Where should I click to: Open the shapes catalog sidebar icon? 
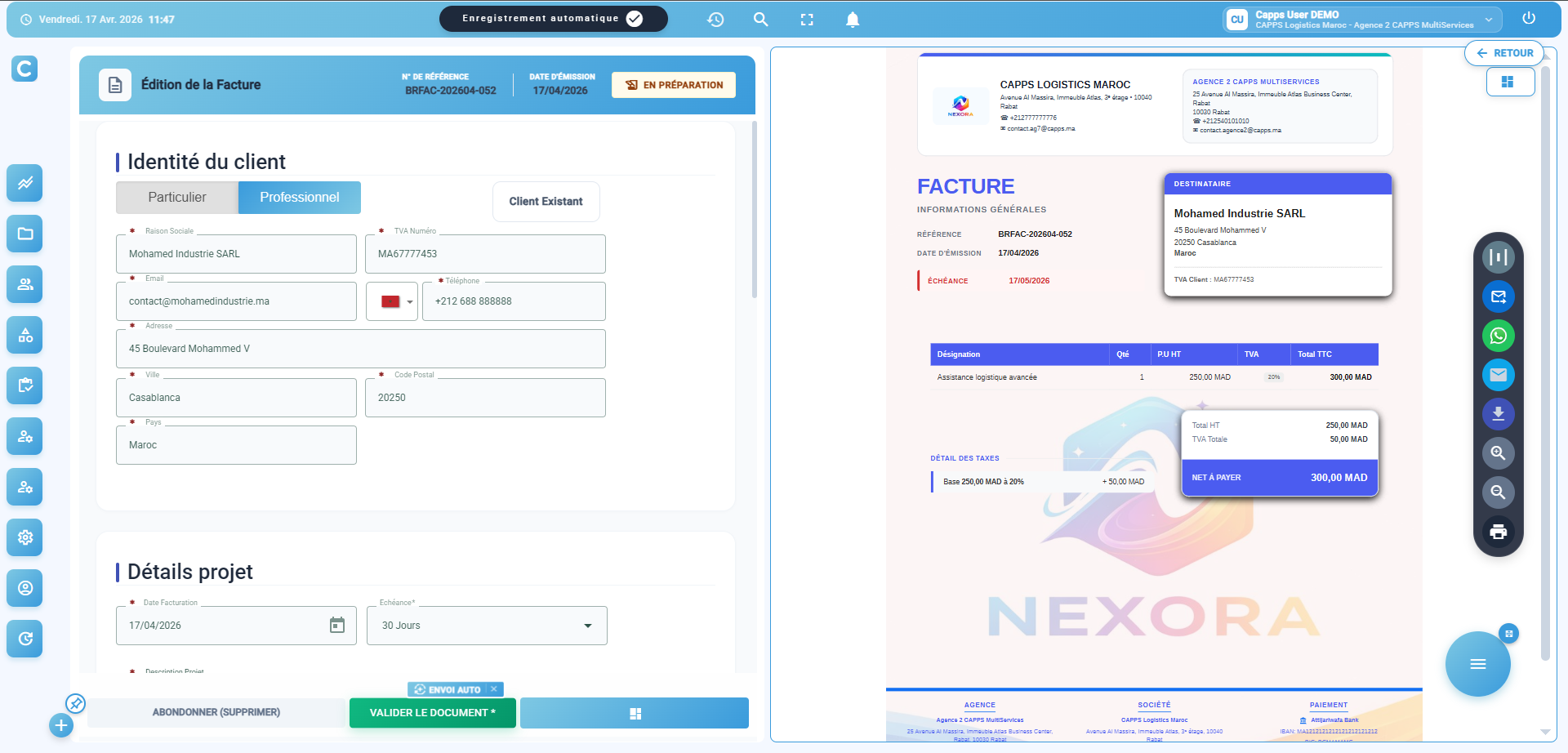tap(25, 335)
